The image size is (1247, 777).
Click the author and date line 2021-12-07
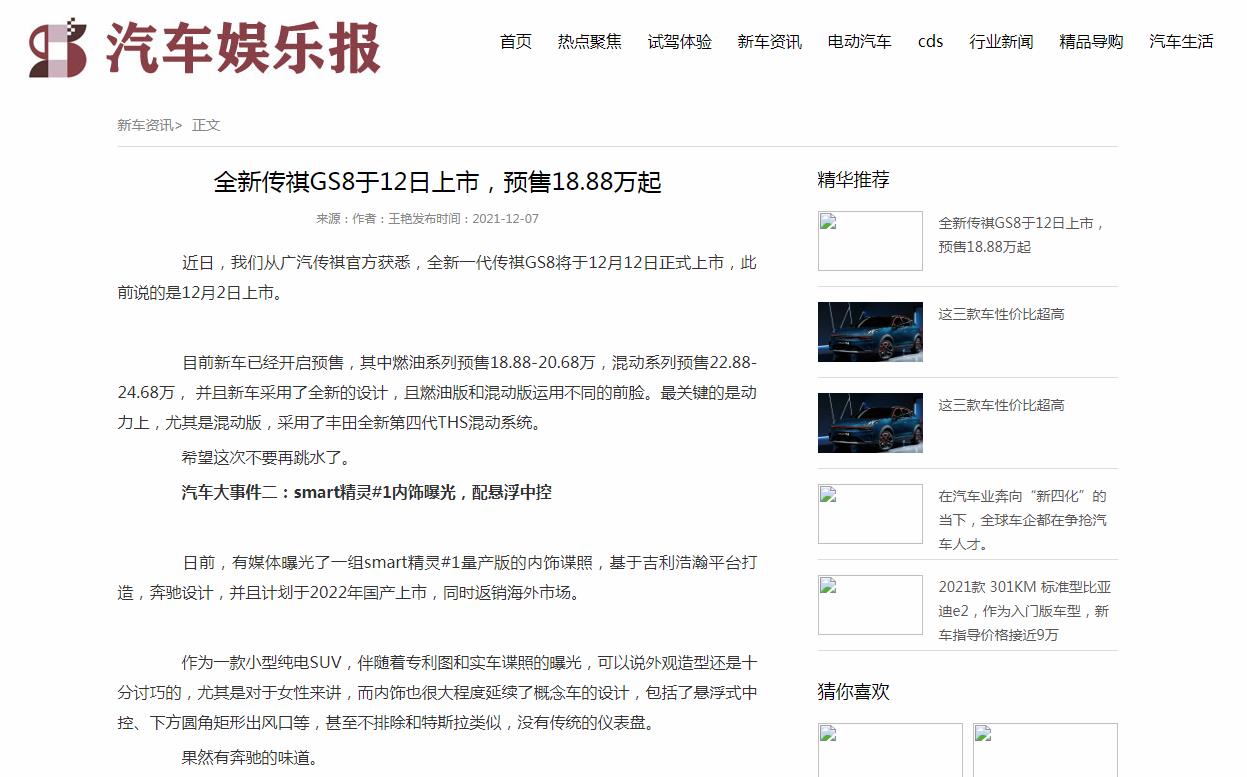click(428, 218)
